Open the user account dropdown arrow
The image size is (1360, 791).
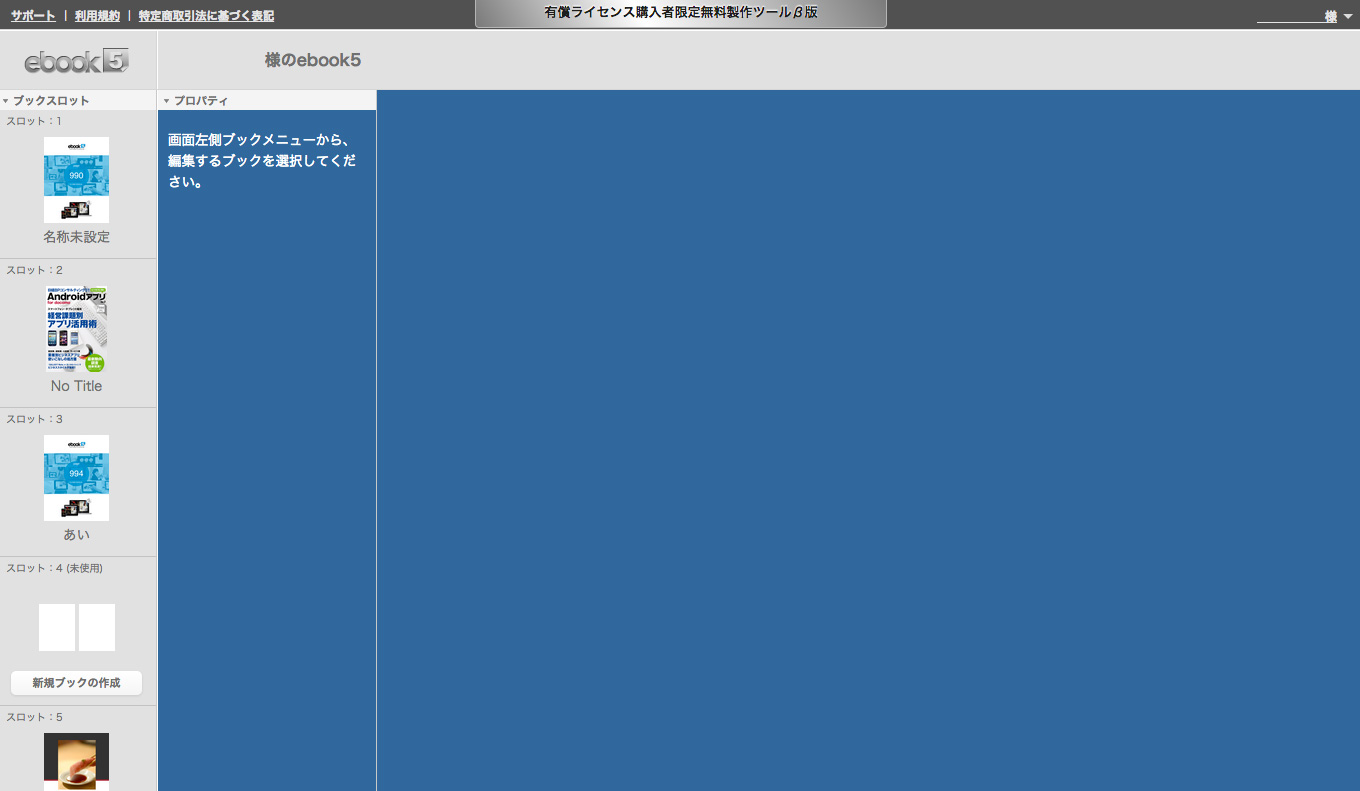coord(1347,17)
